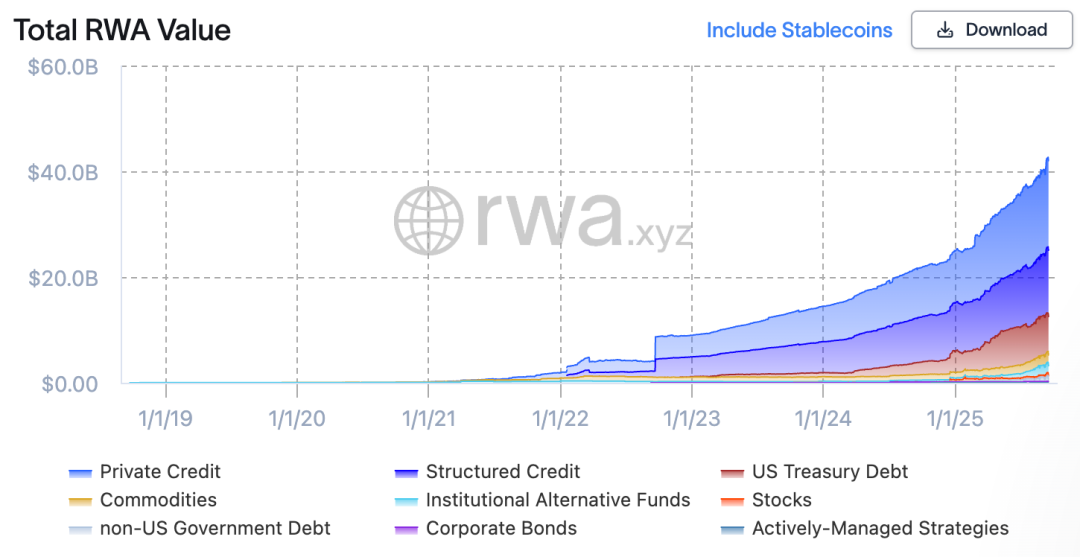
Task: Click the Structured Credit legend swatch
Action: pos(407,472)
